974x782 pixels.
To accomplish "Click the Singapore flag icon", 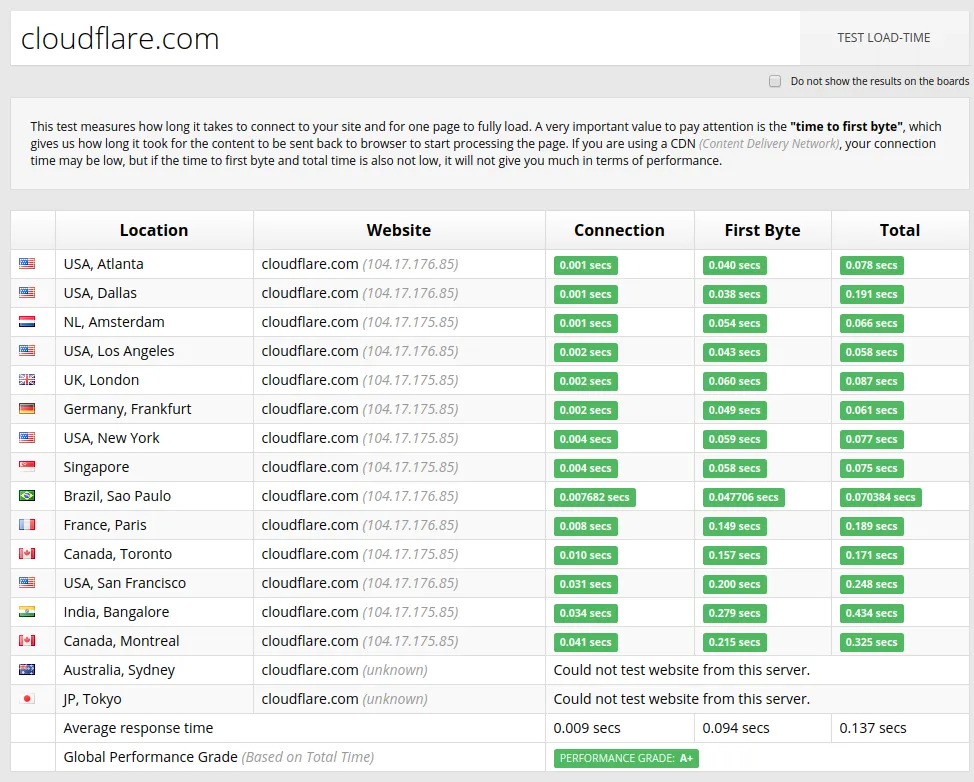I will coord(27,466).
